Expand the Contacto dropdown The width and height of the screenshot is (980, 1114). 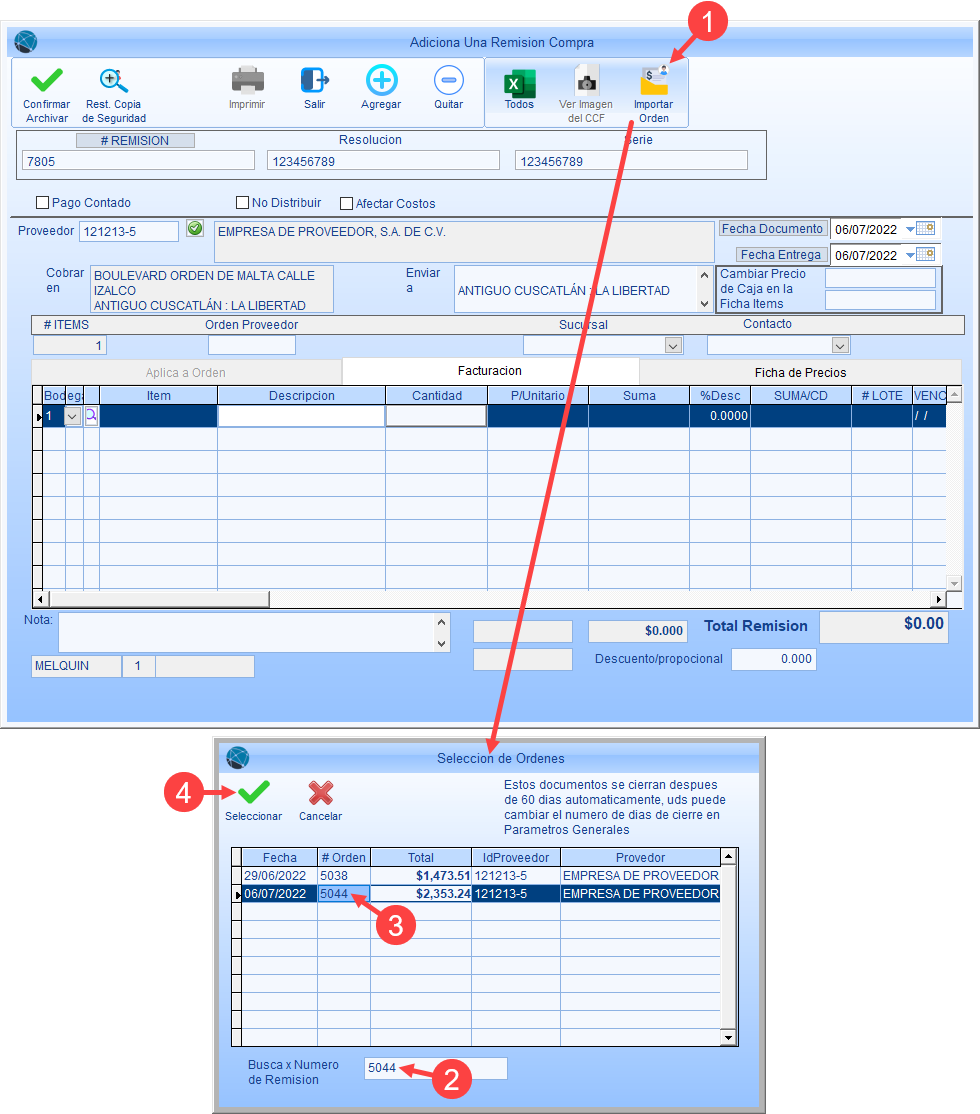841,345
